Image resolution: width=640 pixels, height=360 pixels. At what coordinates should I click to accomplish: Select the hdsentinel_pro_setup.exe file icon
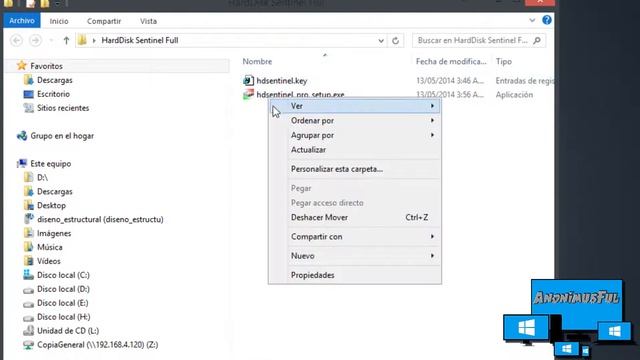pyautogui.click(x=248, y=94)
